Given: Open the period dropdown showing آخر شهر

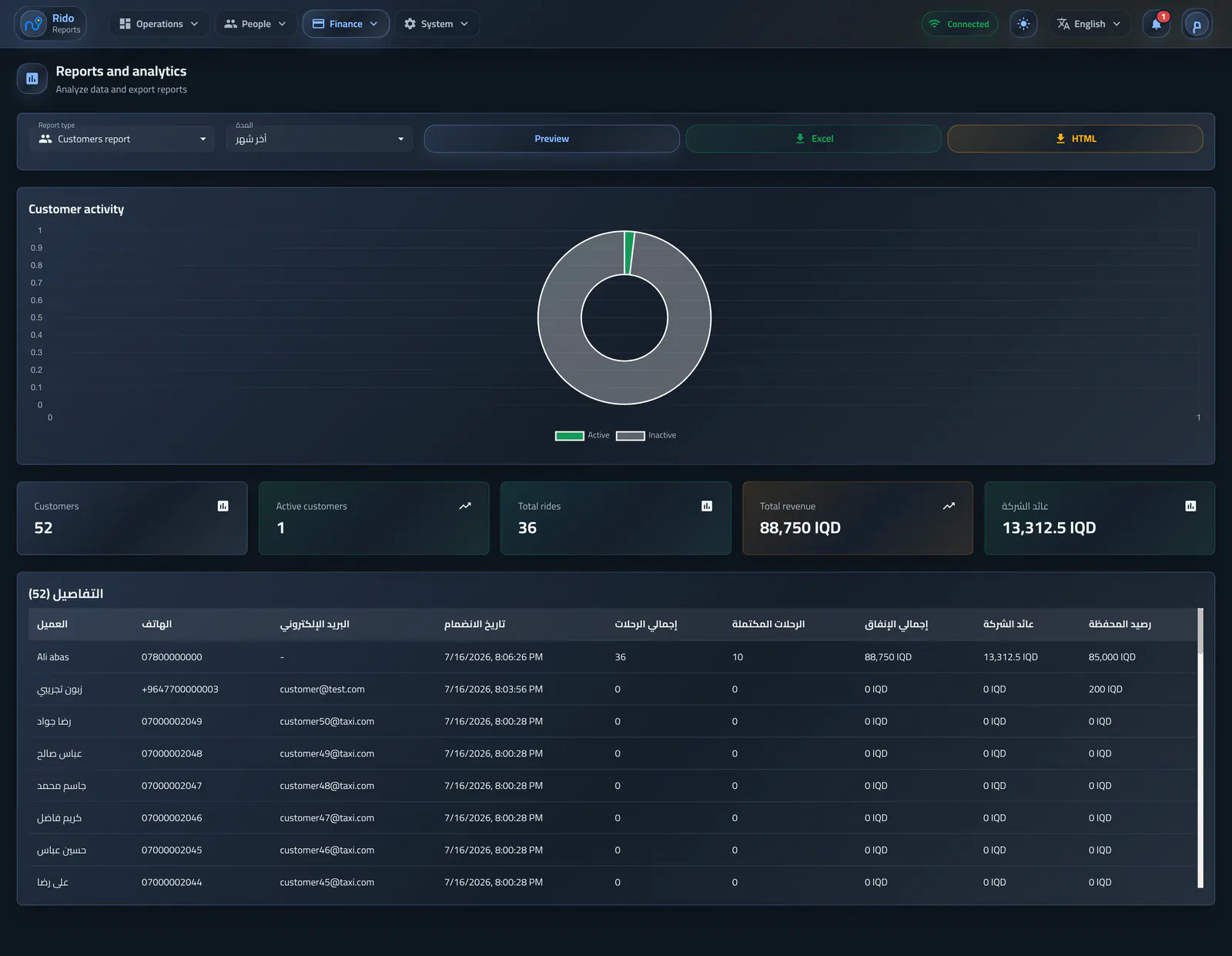Looking at the screenshot, I should click(x=319, y=139).
